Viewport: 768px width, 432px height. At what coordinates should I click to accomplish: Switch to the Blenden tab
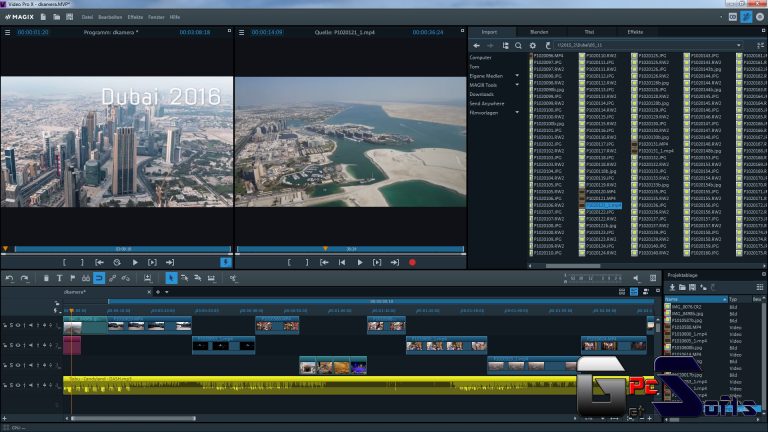point(539,32)
